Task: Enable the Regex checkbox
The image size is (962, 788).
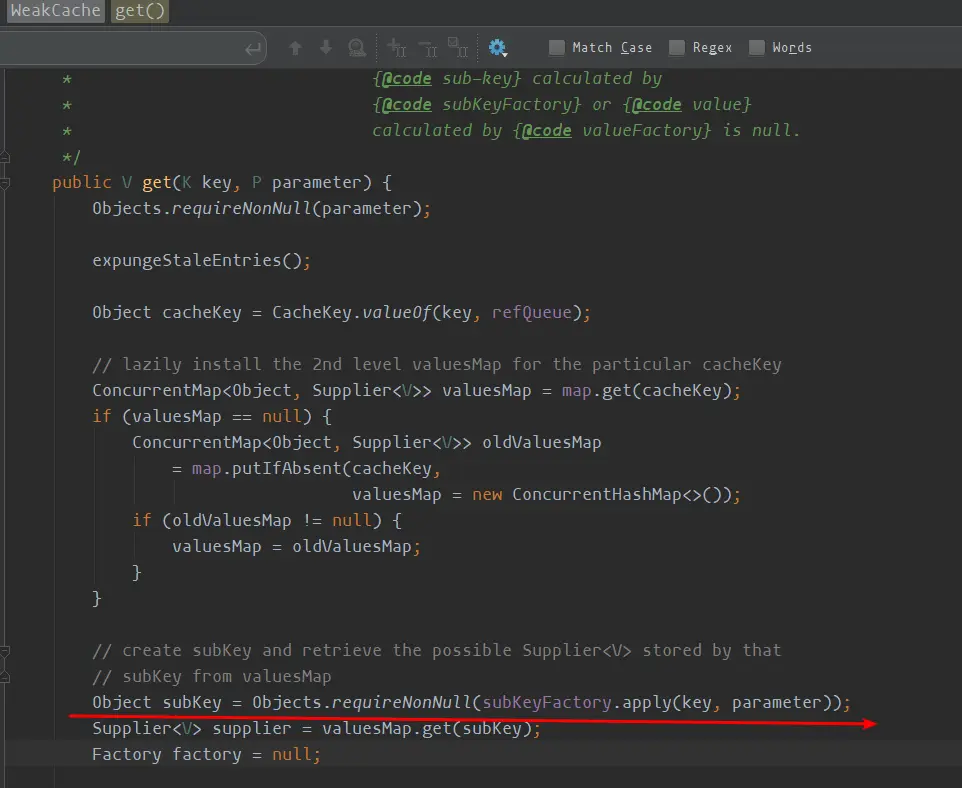Action: click(677, 48)
